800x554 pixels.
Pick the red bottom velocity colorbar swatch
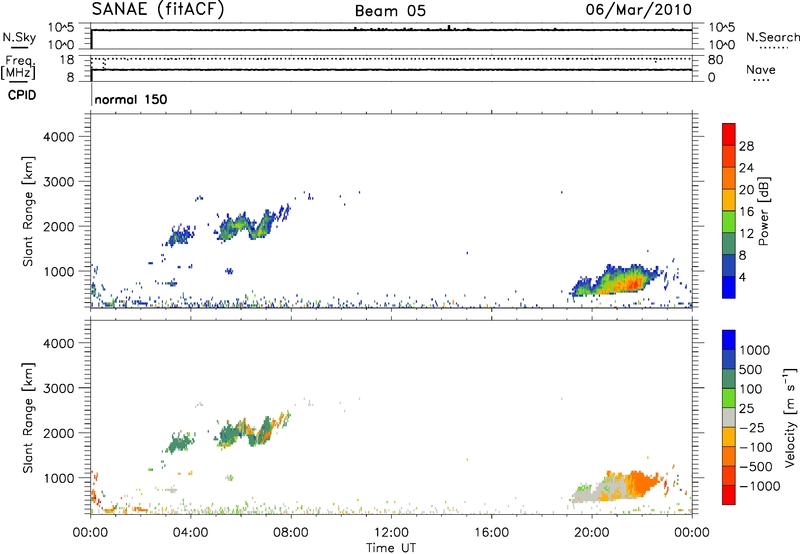point(729,495)
